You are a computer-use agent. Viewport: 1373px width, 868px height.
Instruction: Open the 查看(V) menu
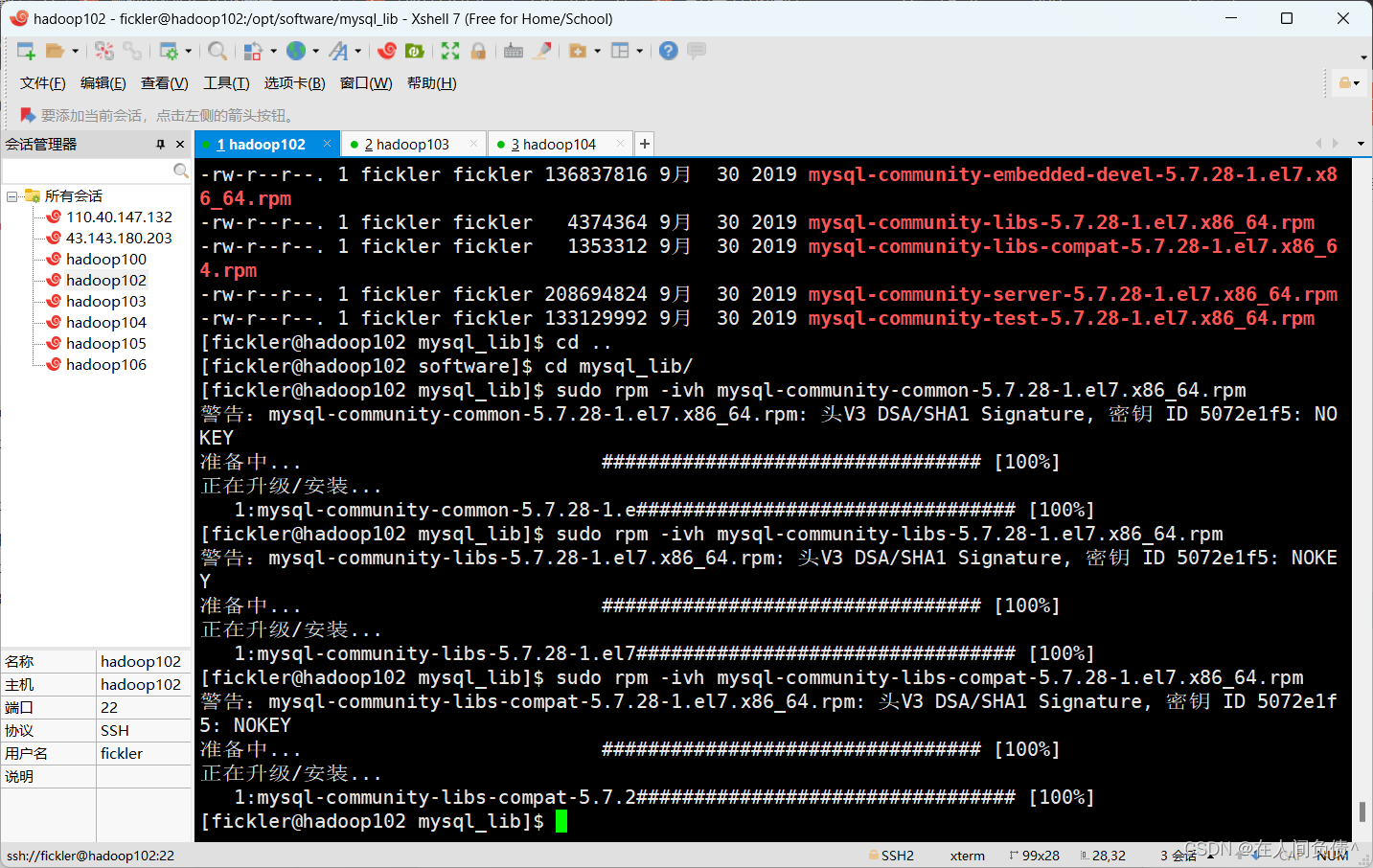point(165,83)
